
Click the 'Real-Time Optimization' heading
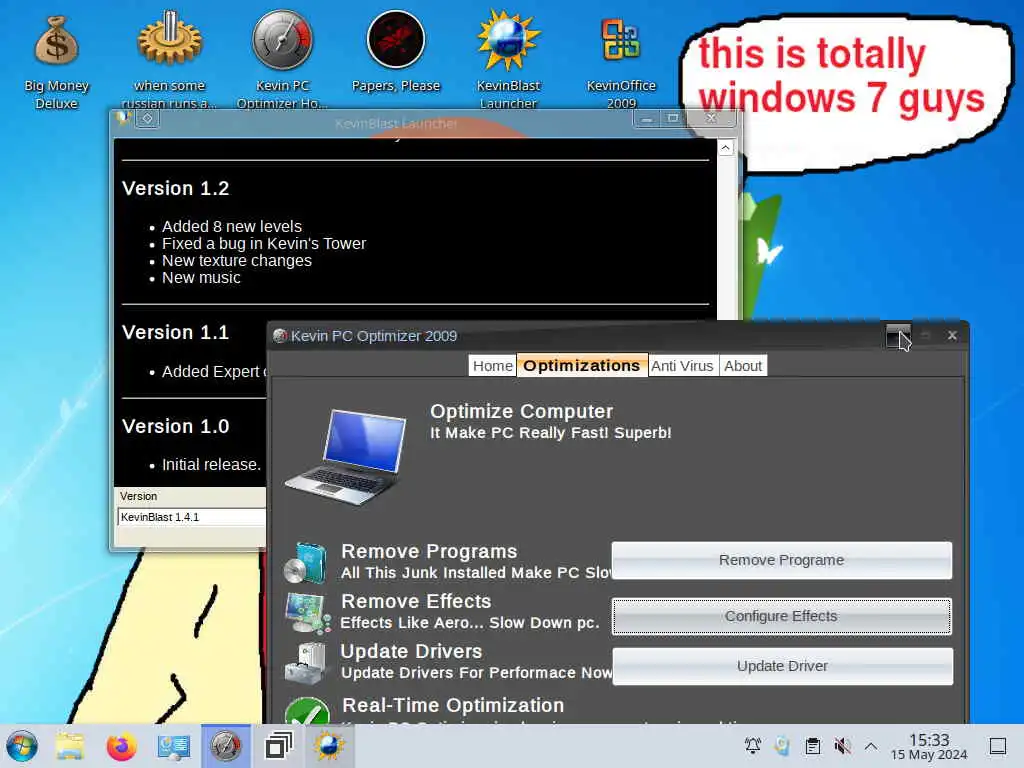tap(453, 705)
